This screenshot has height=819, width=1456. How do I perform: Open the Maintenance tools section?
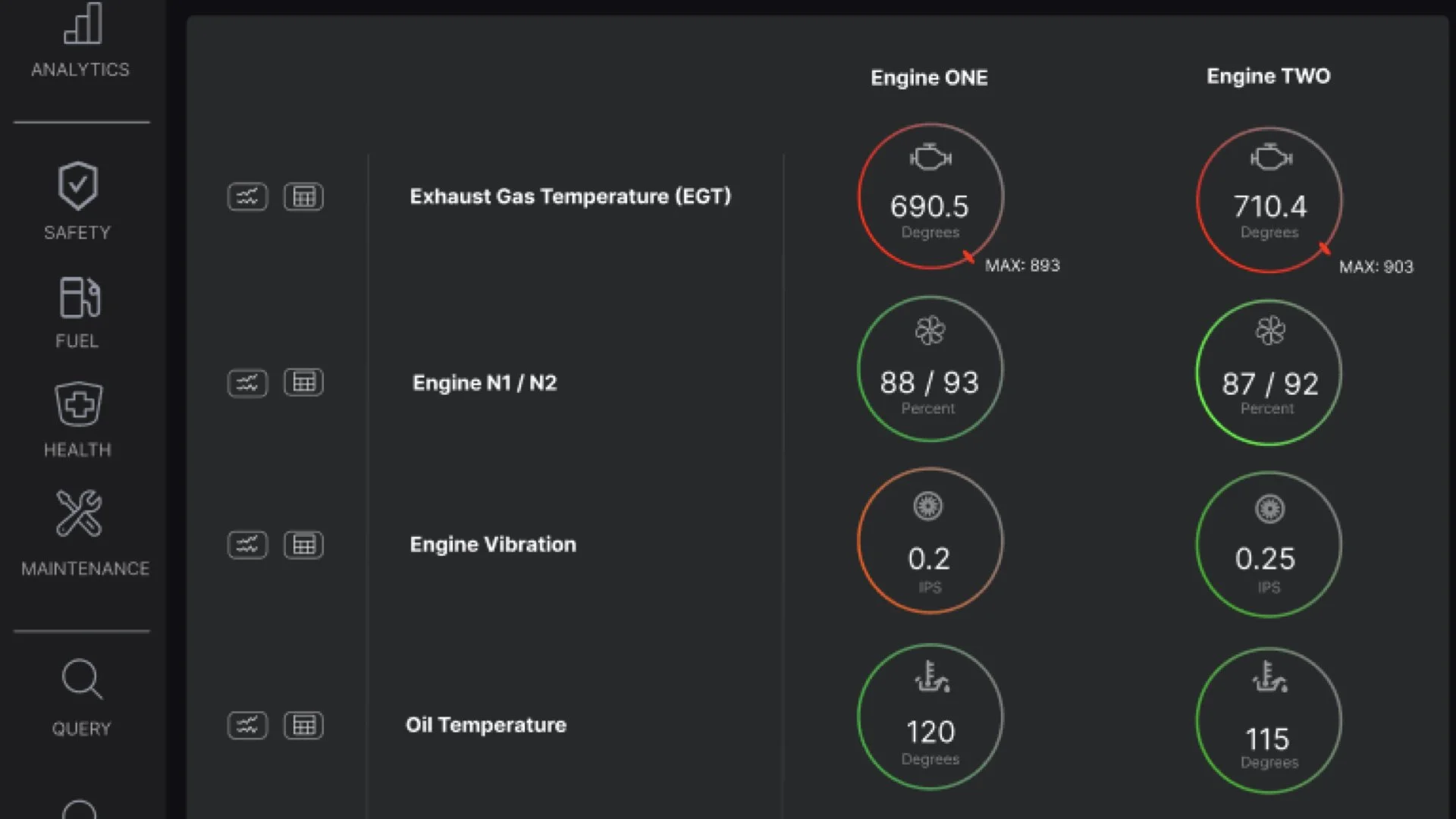(84, 533)
